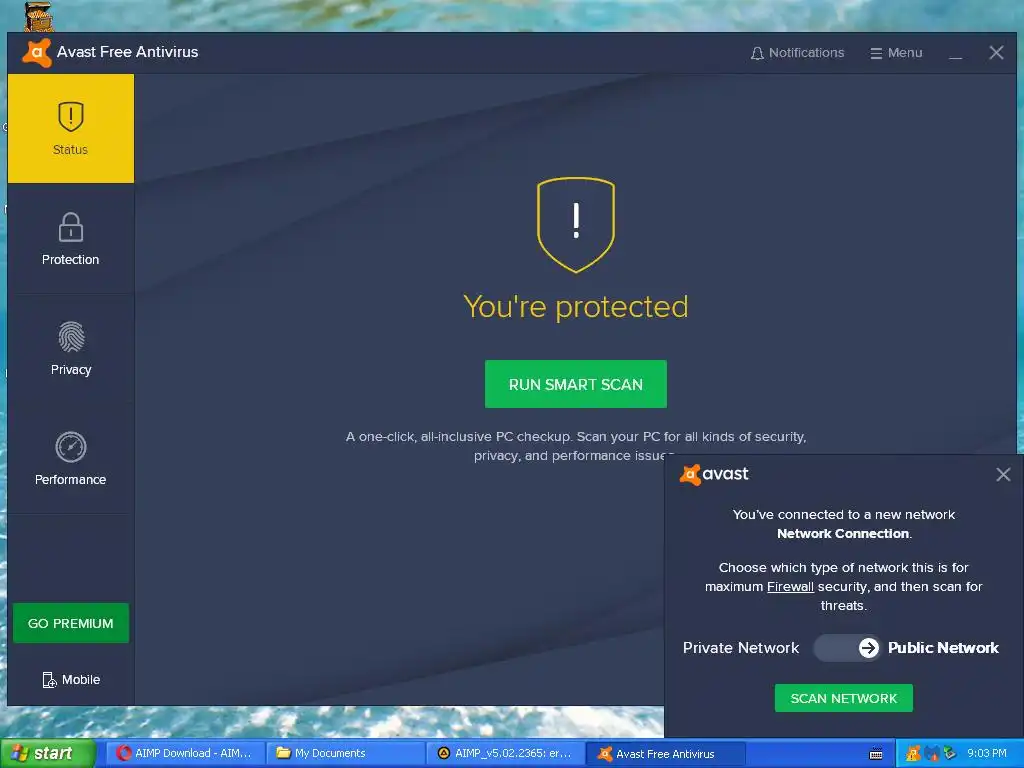Close the Avast Free Antivirus window
1024x768 pixels.
pos(996,53)
